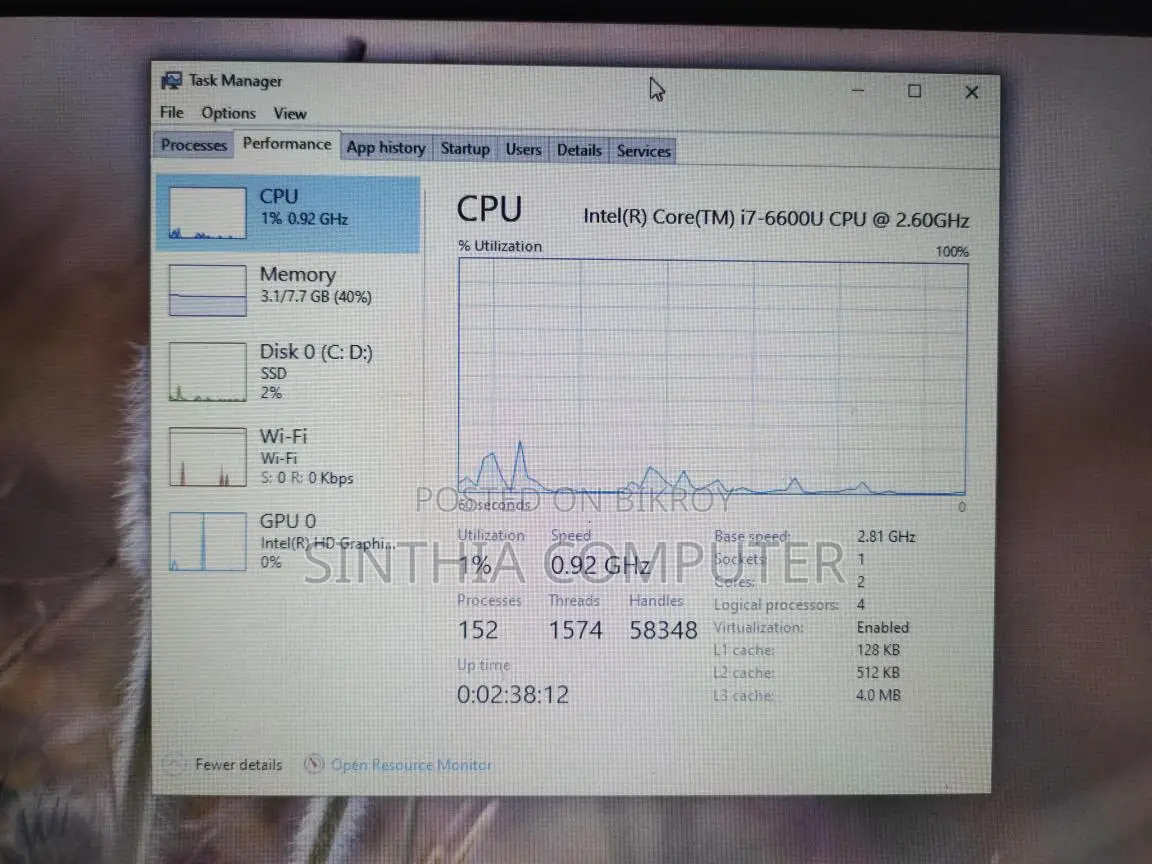Click the Virtualization Enabled value
The image size is (1152, 864).
pyautogui.click(x=882, y=627)
